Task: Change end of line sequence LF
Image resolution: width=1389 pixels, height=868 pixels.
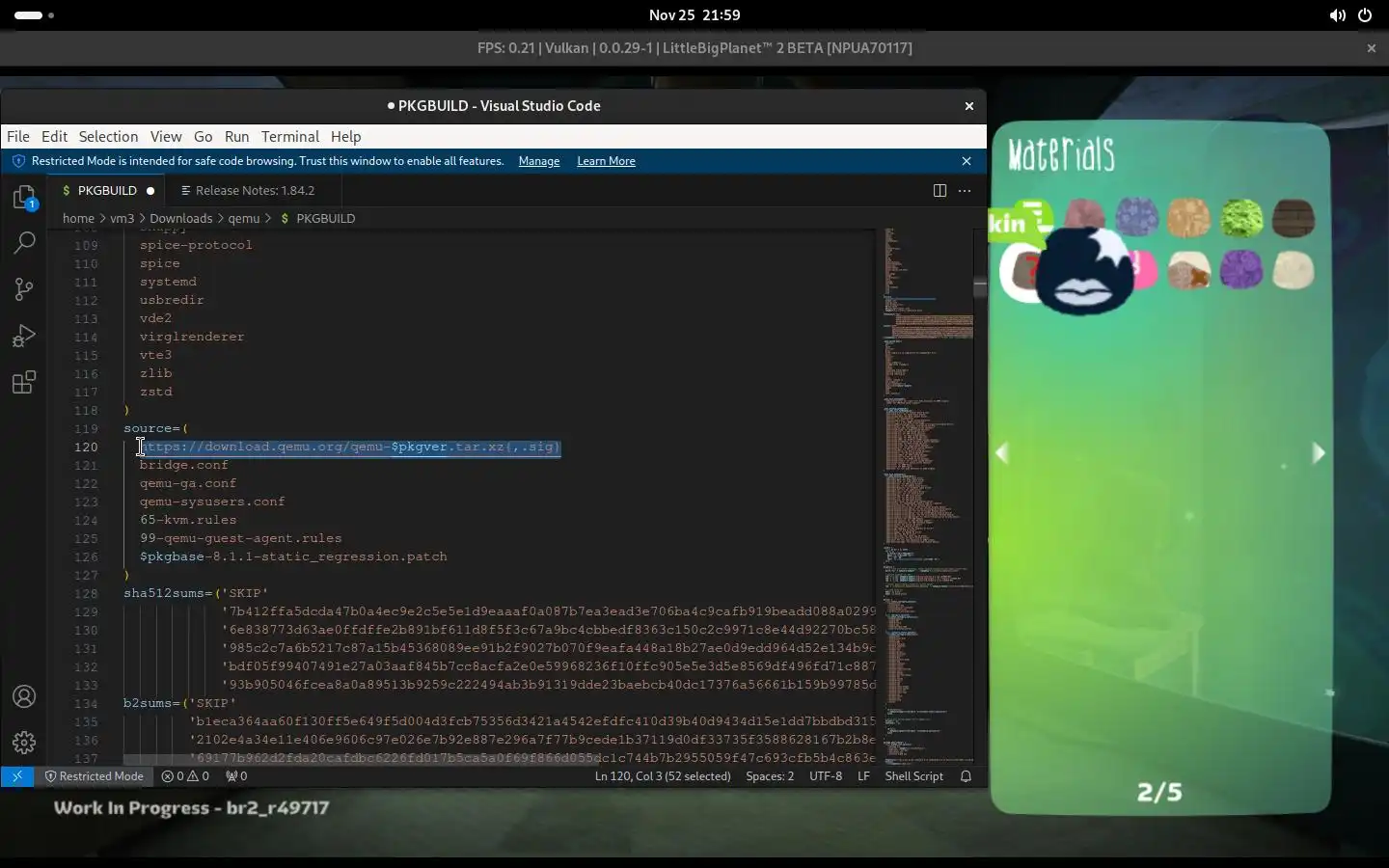Action: [863, 775]
